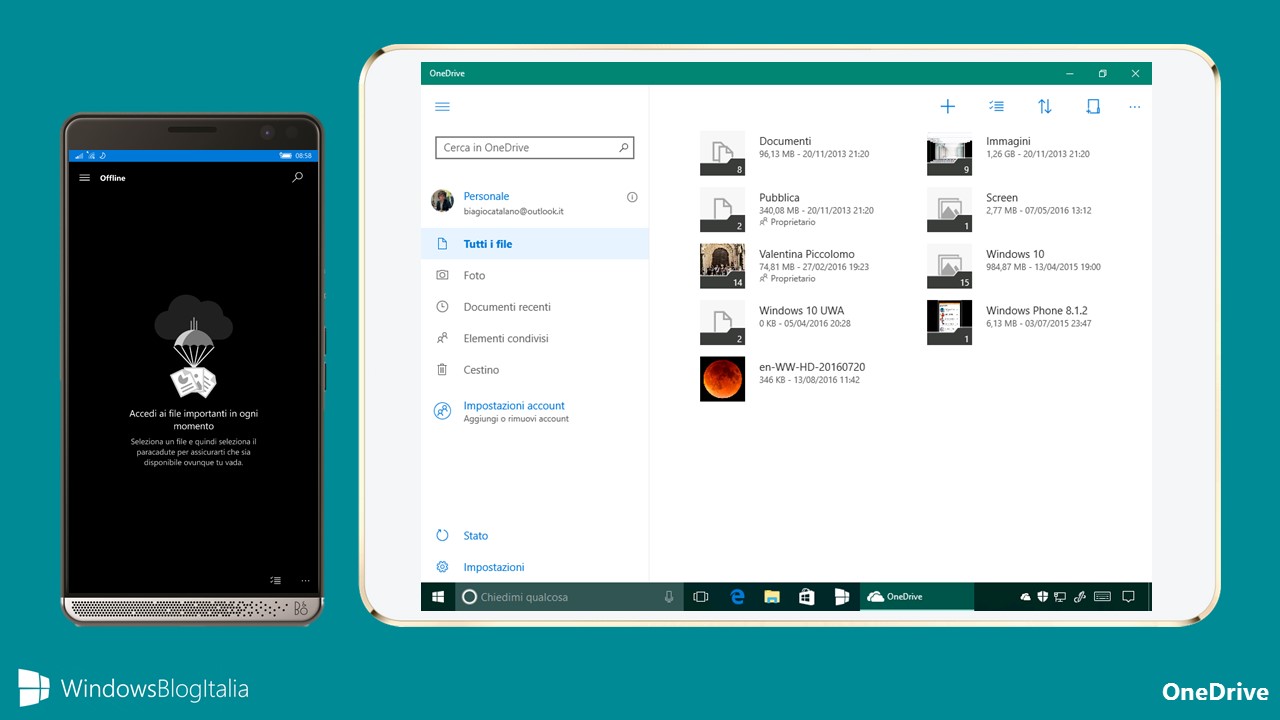Open Windows Defender shield tray icon
The width and height of the screenshot is (1280, 720).
(1042, 597)
